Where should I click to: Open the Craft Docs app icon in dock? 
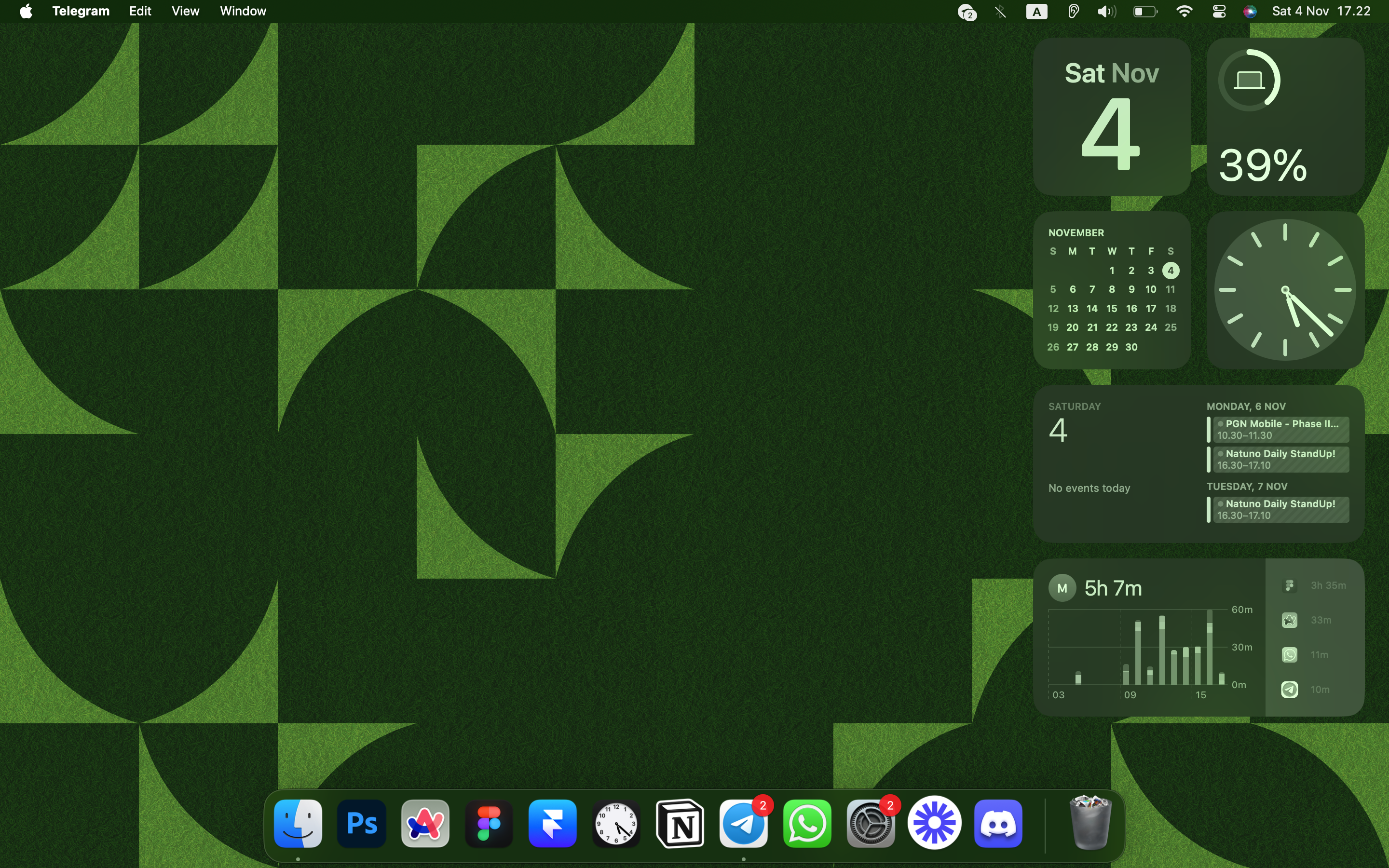(x=425, y=823)
